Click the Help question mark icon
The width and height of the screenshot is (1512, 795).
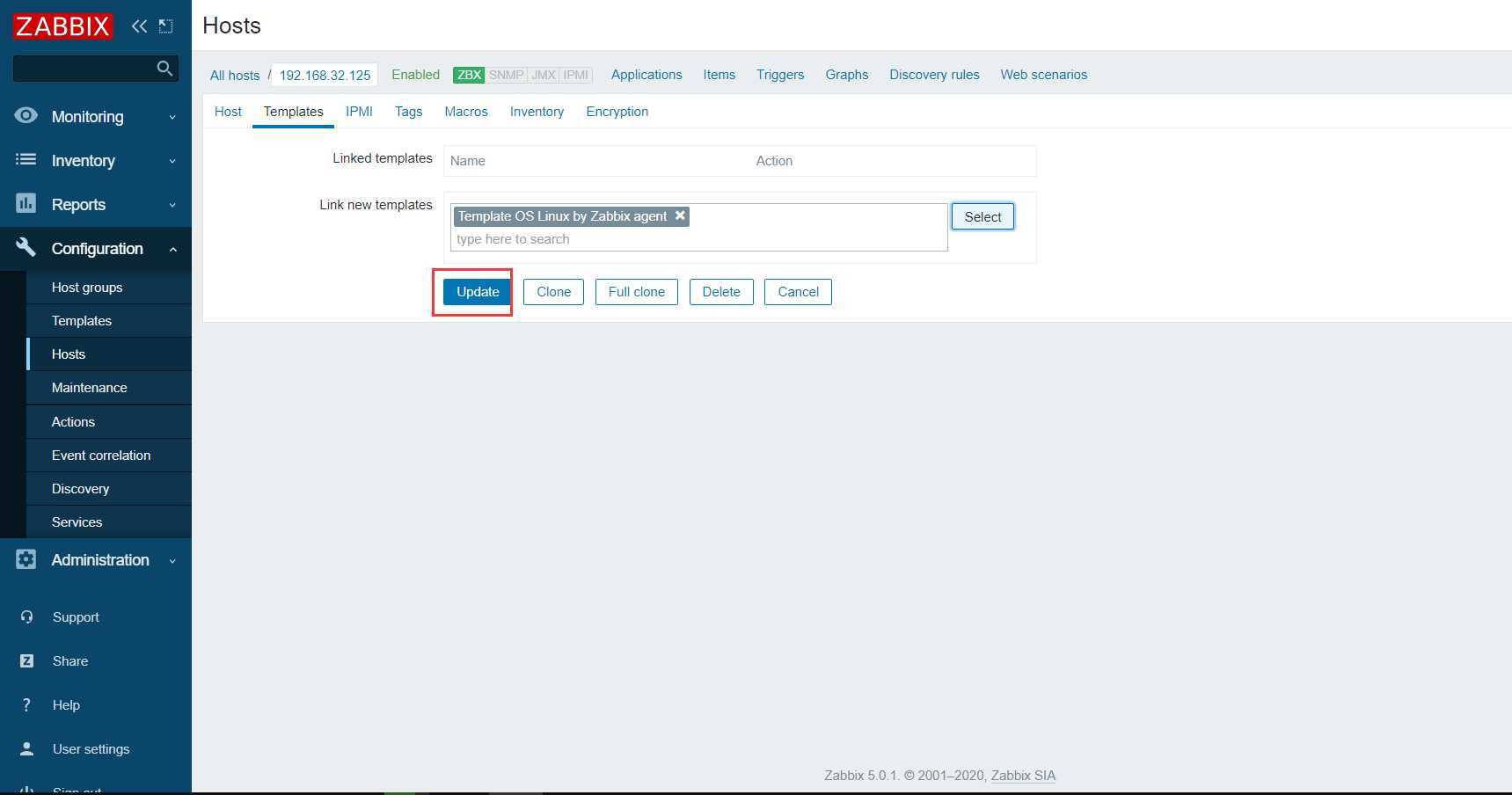pos(26,704)
